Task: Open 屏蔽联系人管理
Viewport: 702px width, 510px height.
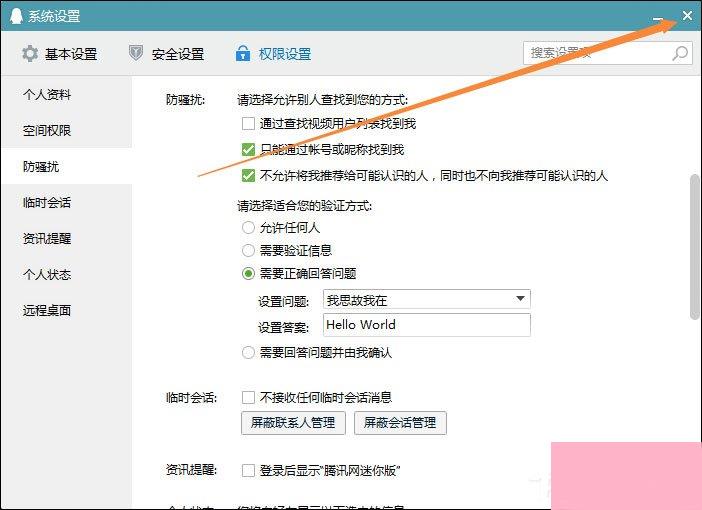Action: pos(293,423)
